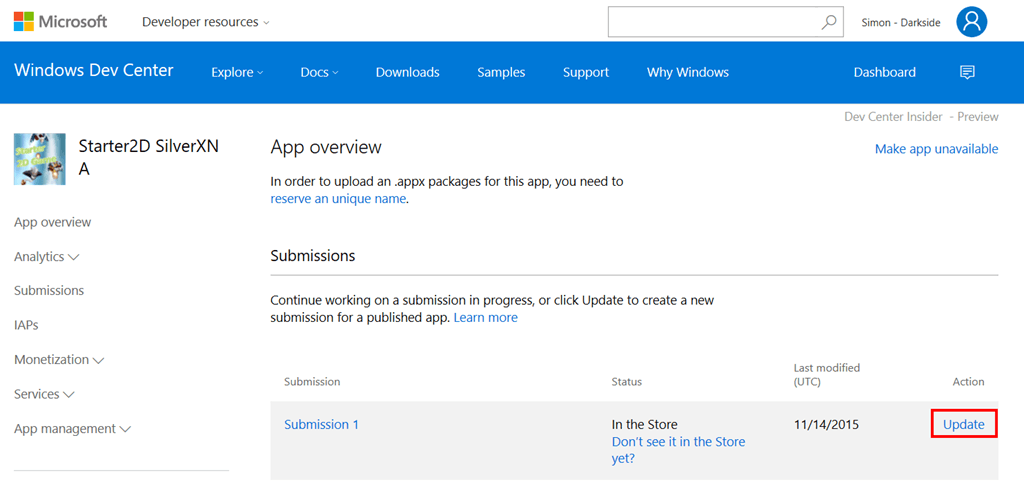
Task: Expand the Monetization section
Action: (x=59, y=360)
